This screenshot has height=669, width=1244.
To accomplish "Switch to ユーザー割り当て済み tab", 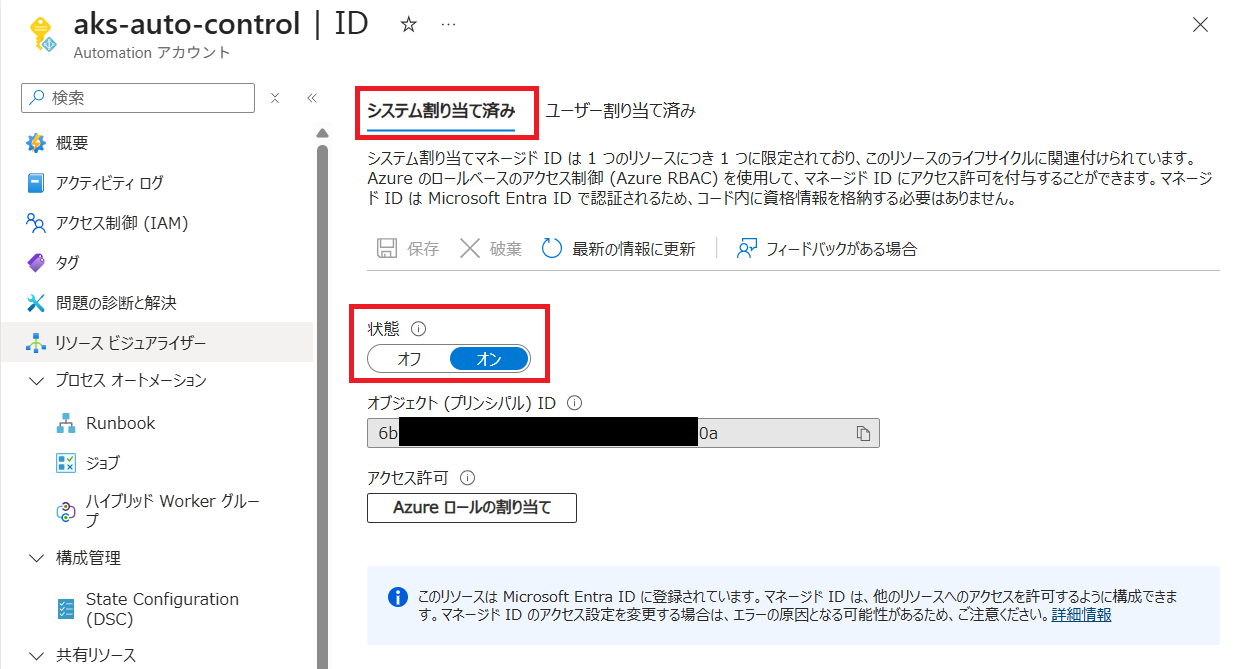I will pos(620,111).
